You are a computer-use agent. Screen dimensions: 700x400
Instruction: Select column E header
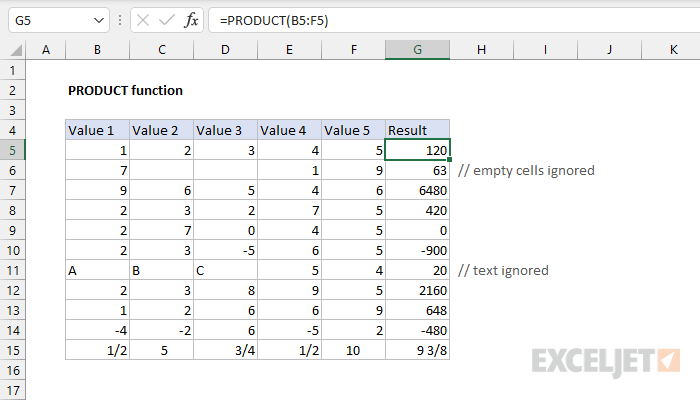coord(289,50)
